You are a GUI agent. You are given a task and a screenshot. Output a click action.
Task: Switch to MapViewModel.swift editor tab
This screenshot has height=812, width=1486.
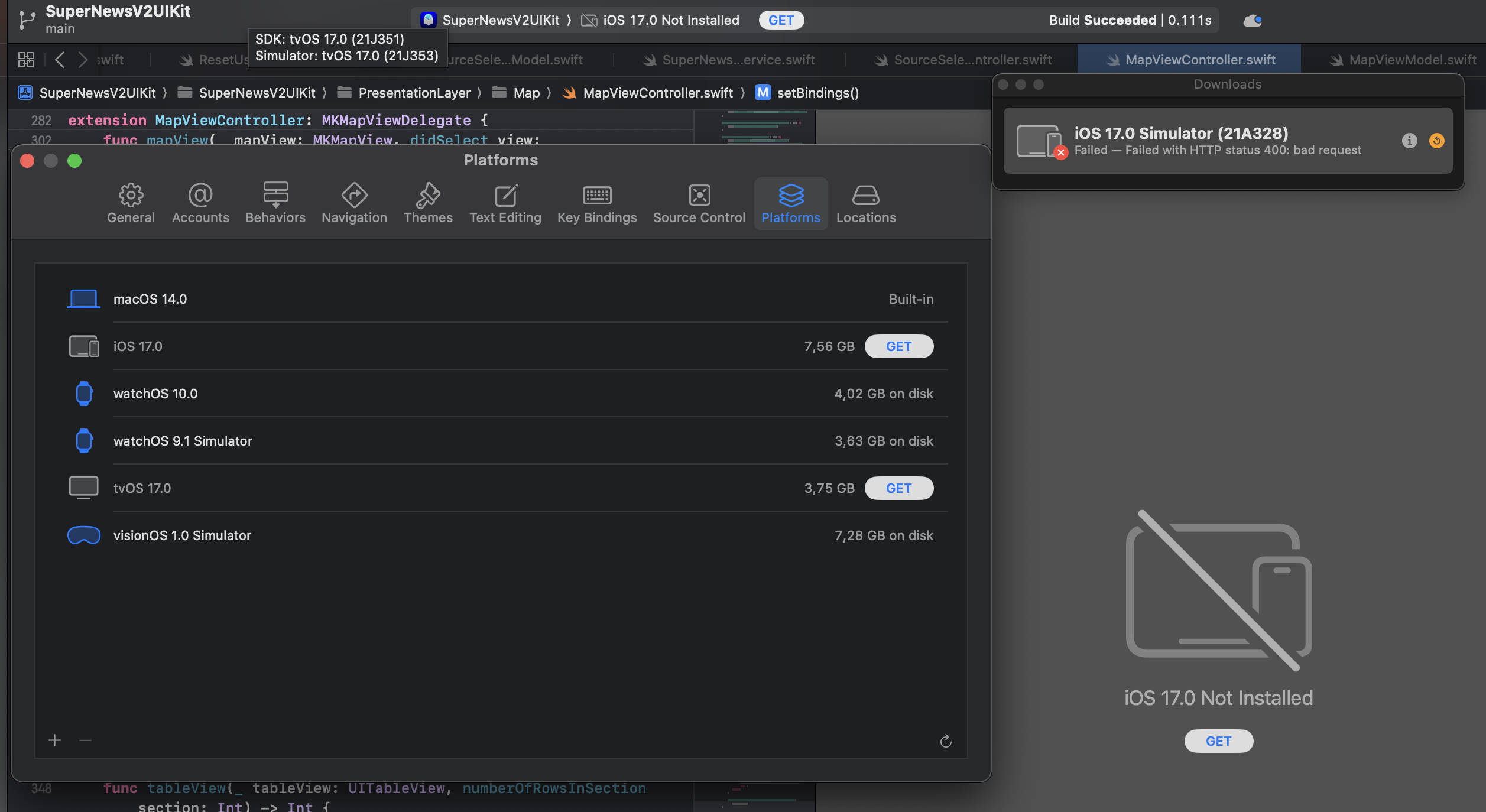(1403, 60)
